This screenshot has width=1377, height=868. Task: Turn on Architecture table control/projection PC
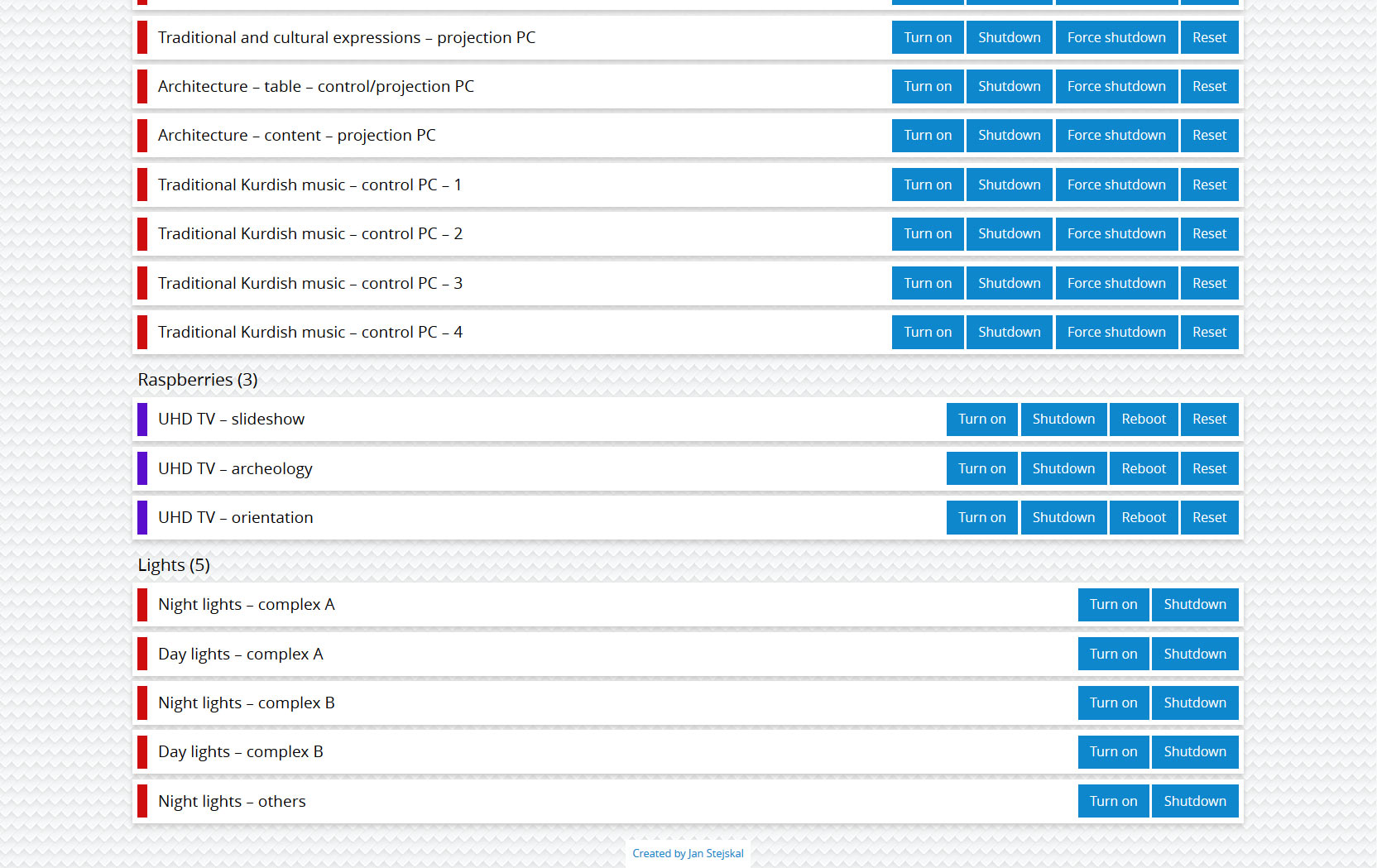pyautogui.click(x=928, y=86)
